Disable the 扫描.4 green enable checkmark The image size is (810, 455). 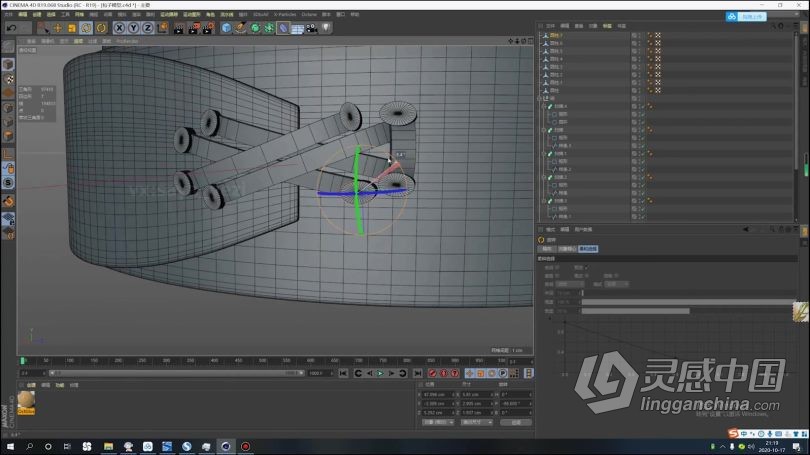(643, 106)
